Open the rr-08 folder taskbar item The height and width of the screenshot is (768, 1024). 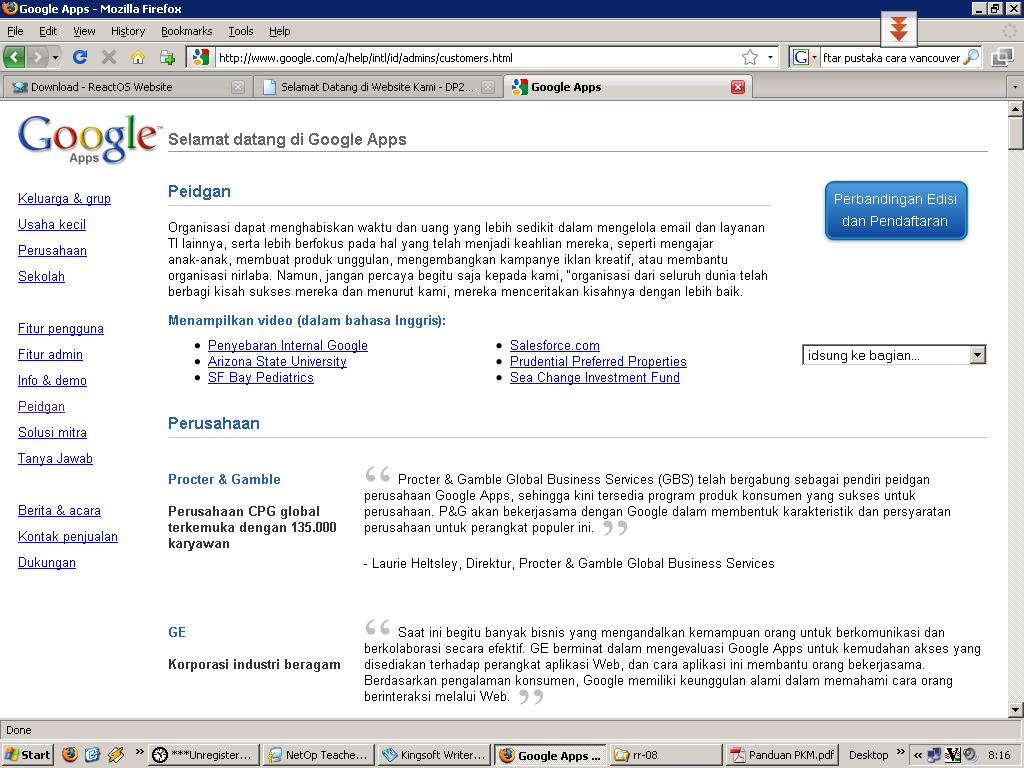point(665,755)
